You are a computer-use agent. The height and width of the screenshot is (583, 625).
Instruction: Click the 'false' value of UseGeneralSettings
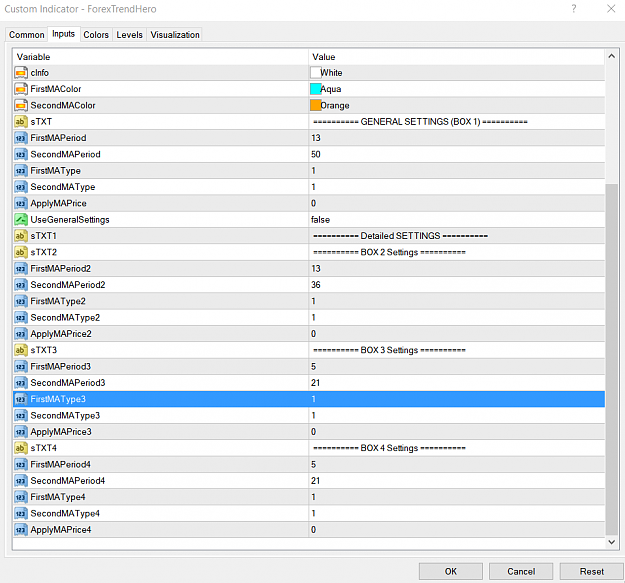[320, 220]
